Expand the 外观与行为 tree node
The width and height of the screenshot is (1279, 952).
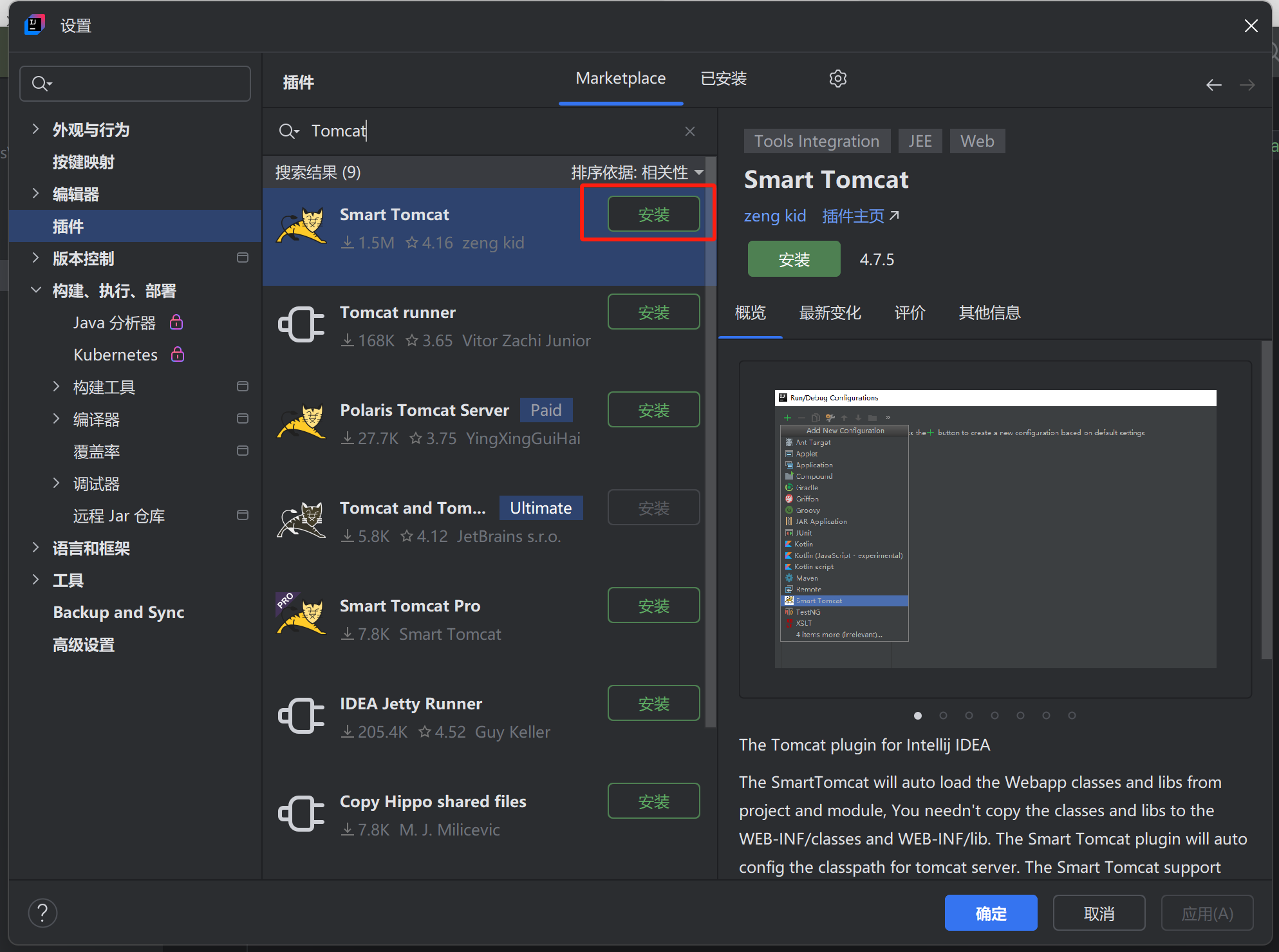point(36,129)
